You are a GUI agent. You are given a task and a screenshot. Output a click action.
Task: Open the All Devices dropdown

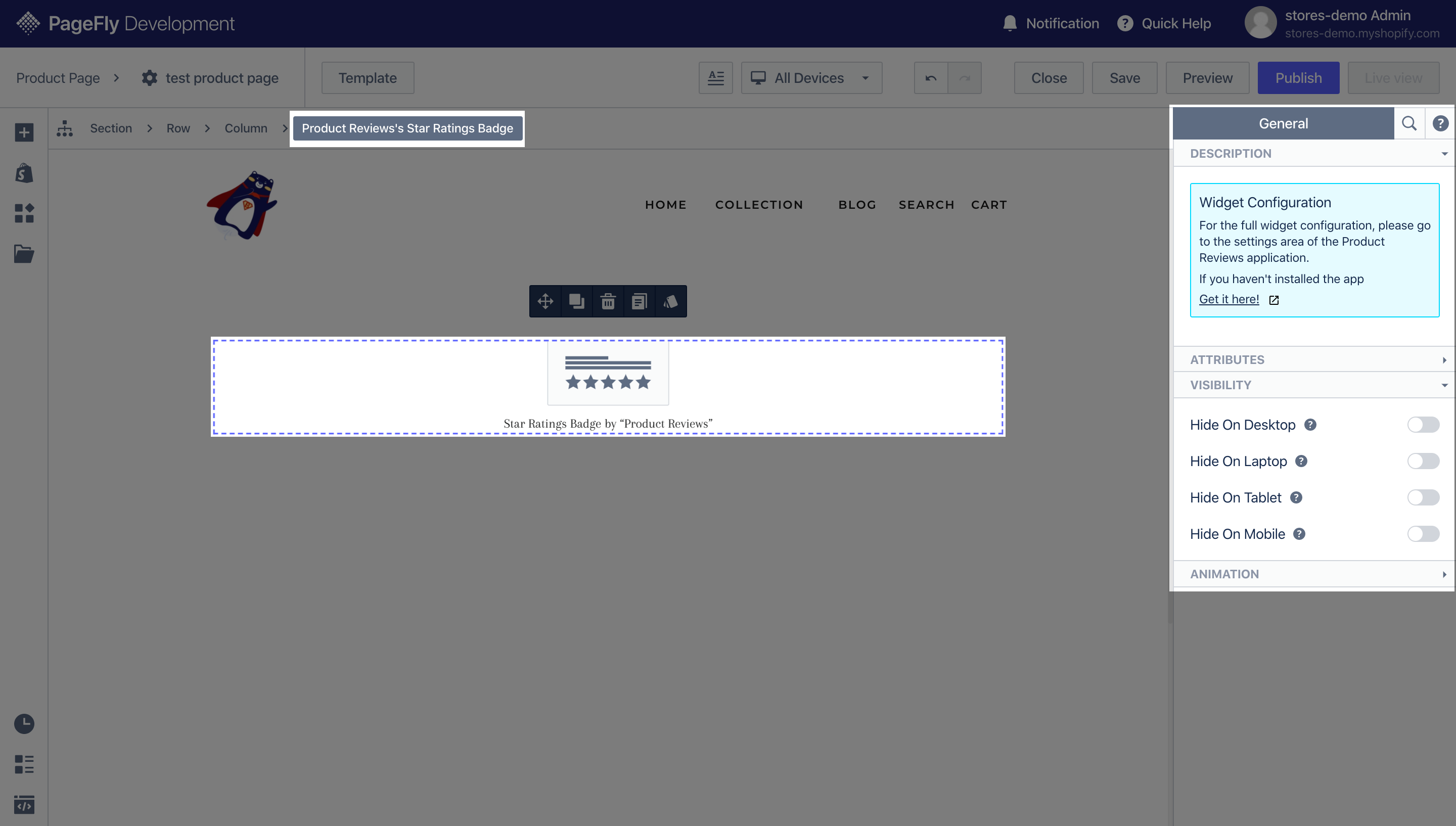(811, 78)
